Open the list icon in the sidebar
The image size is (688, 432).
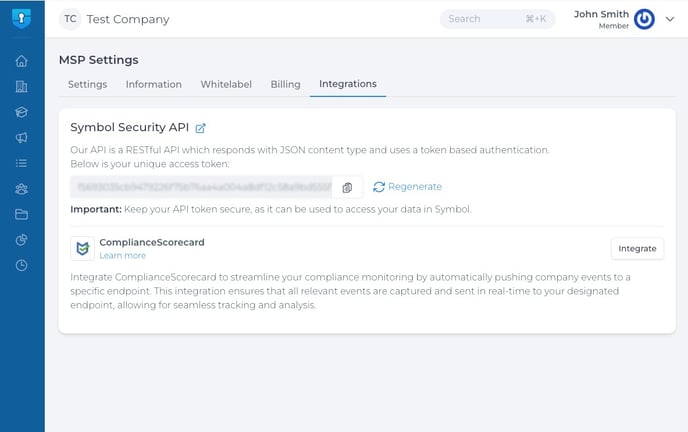click(x=21, y=163)
